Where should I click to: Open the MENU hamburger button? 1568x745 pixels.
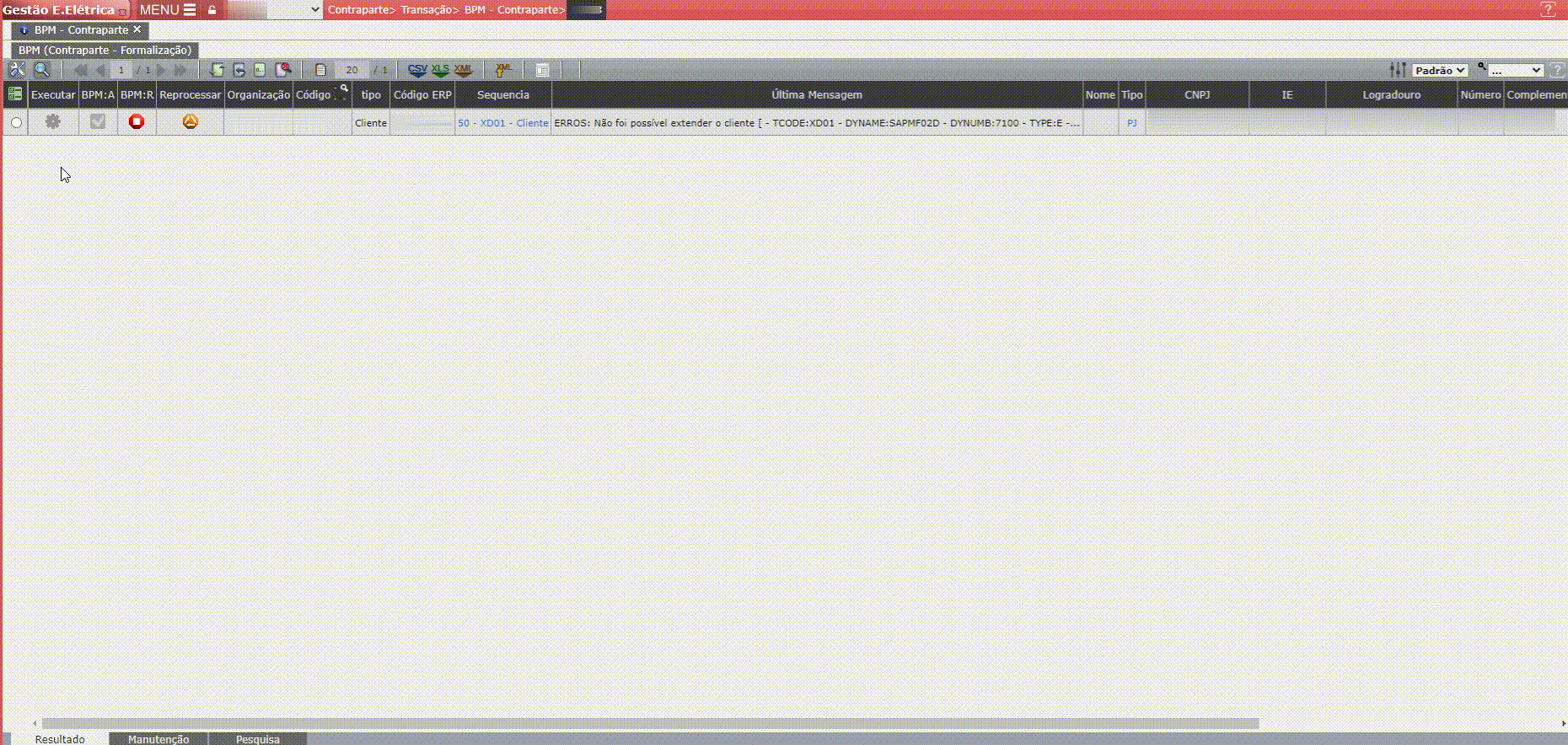(x=168, y=10)
